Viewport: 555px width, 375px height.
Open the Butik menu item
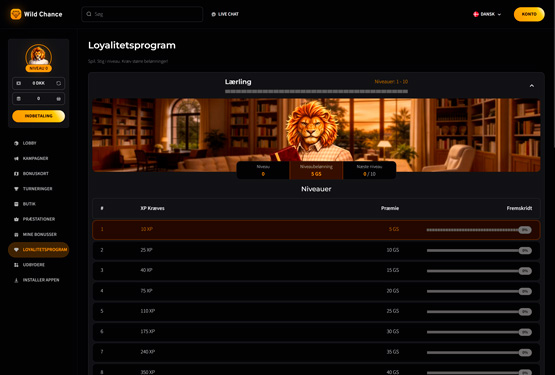39,204
